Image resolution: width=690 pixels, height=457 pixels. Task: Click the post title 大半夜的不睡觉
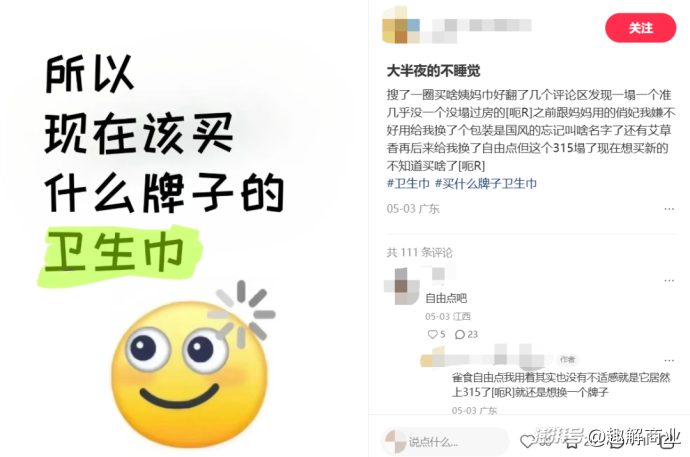tap(433, 71)
